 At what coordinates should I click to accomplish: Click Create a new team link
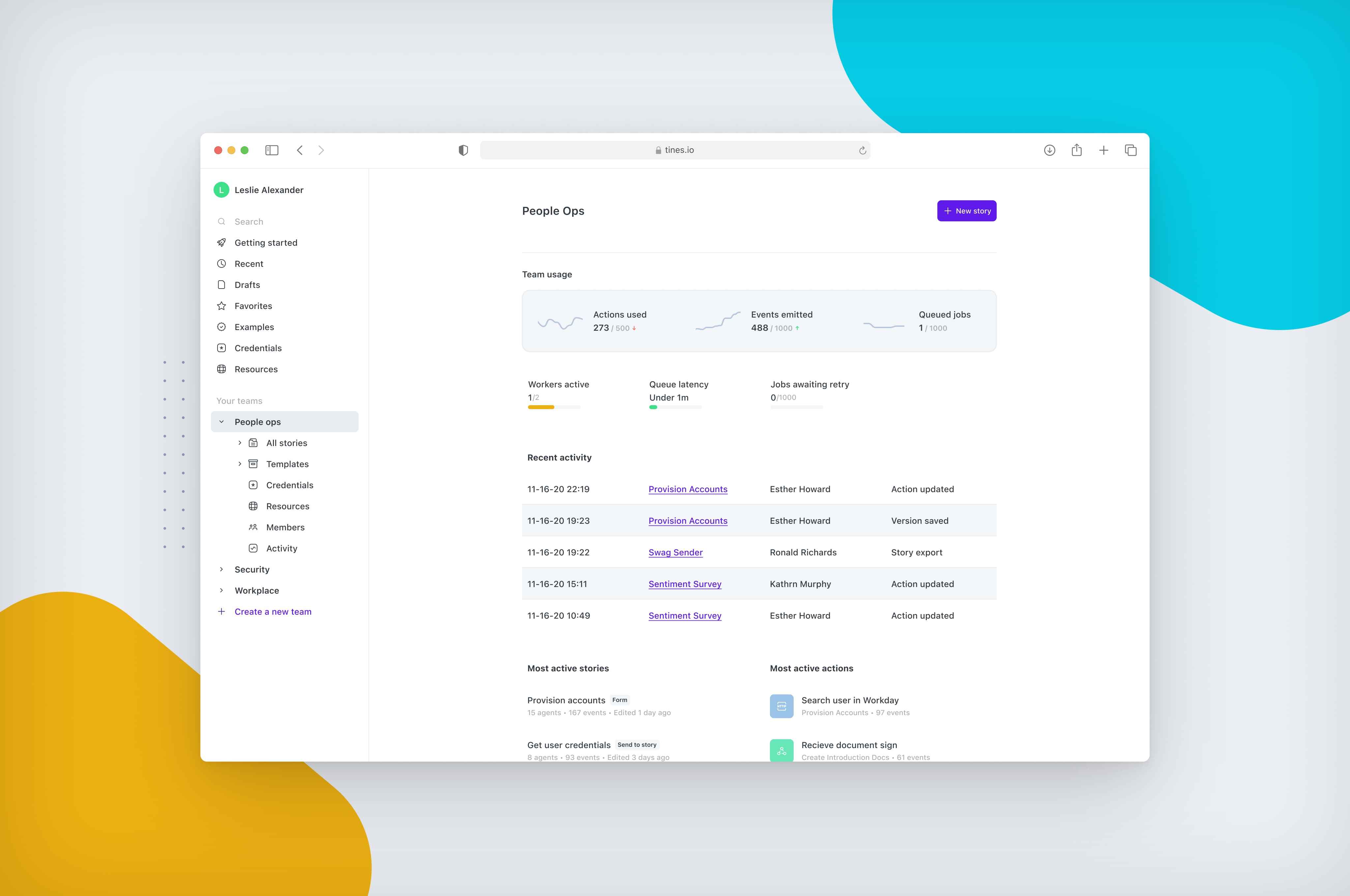[273, 611]
